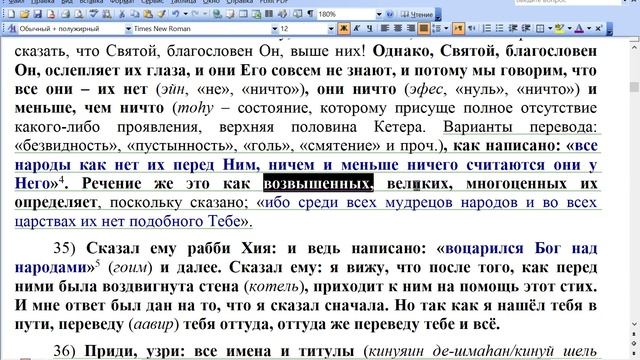
Task: Cut the selected text with scissors icon
Action: pos(122,14)
